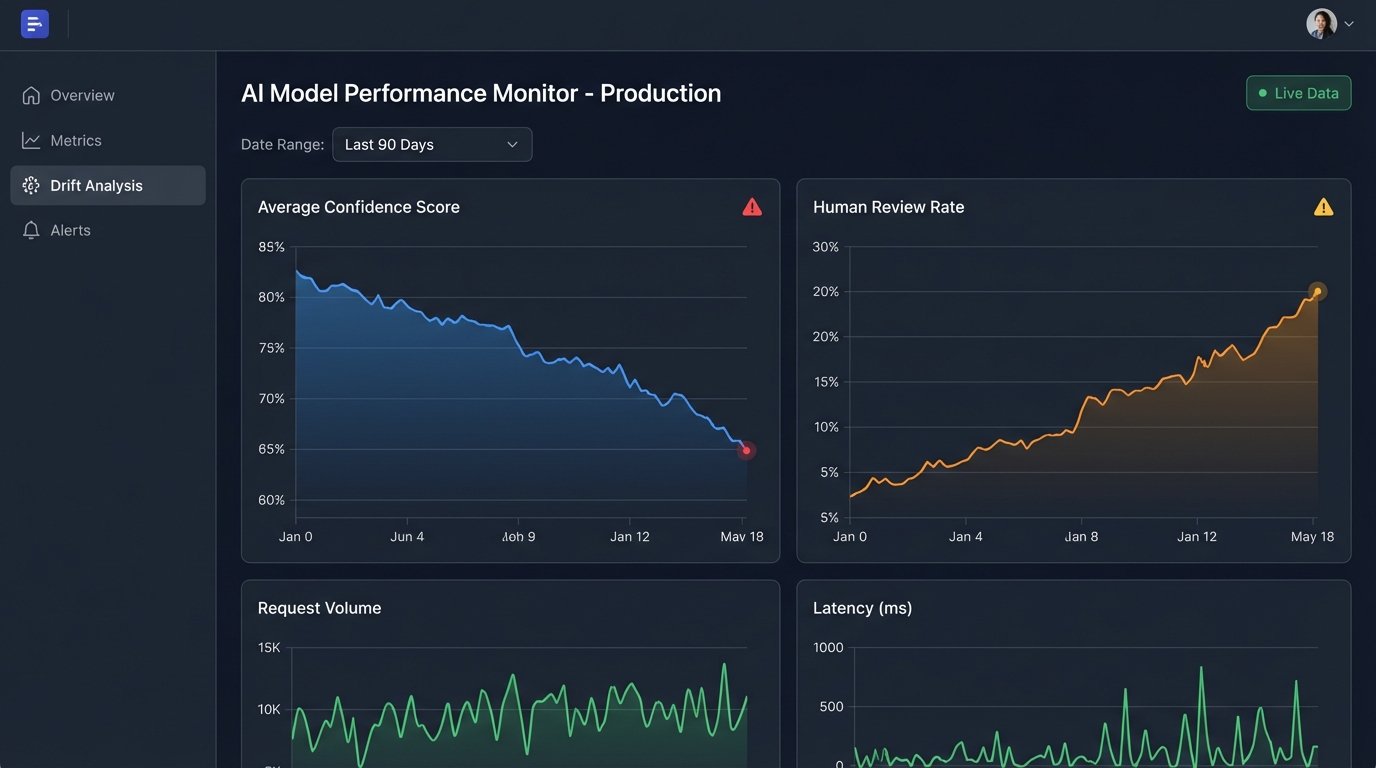Expand the chevron in Last 90 Days selector

point(512,145)
